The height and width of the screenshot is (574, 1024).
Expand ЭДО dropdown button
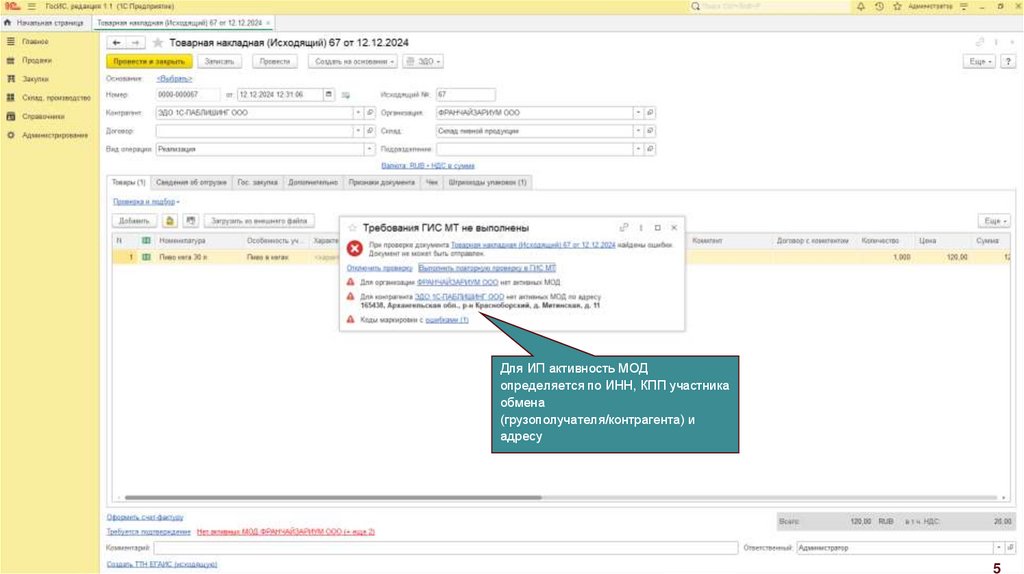tap(423, 61)
